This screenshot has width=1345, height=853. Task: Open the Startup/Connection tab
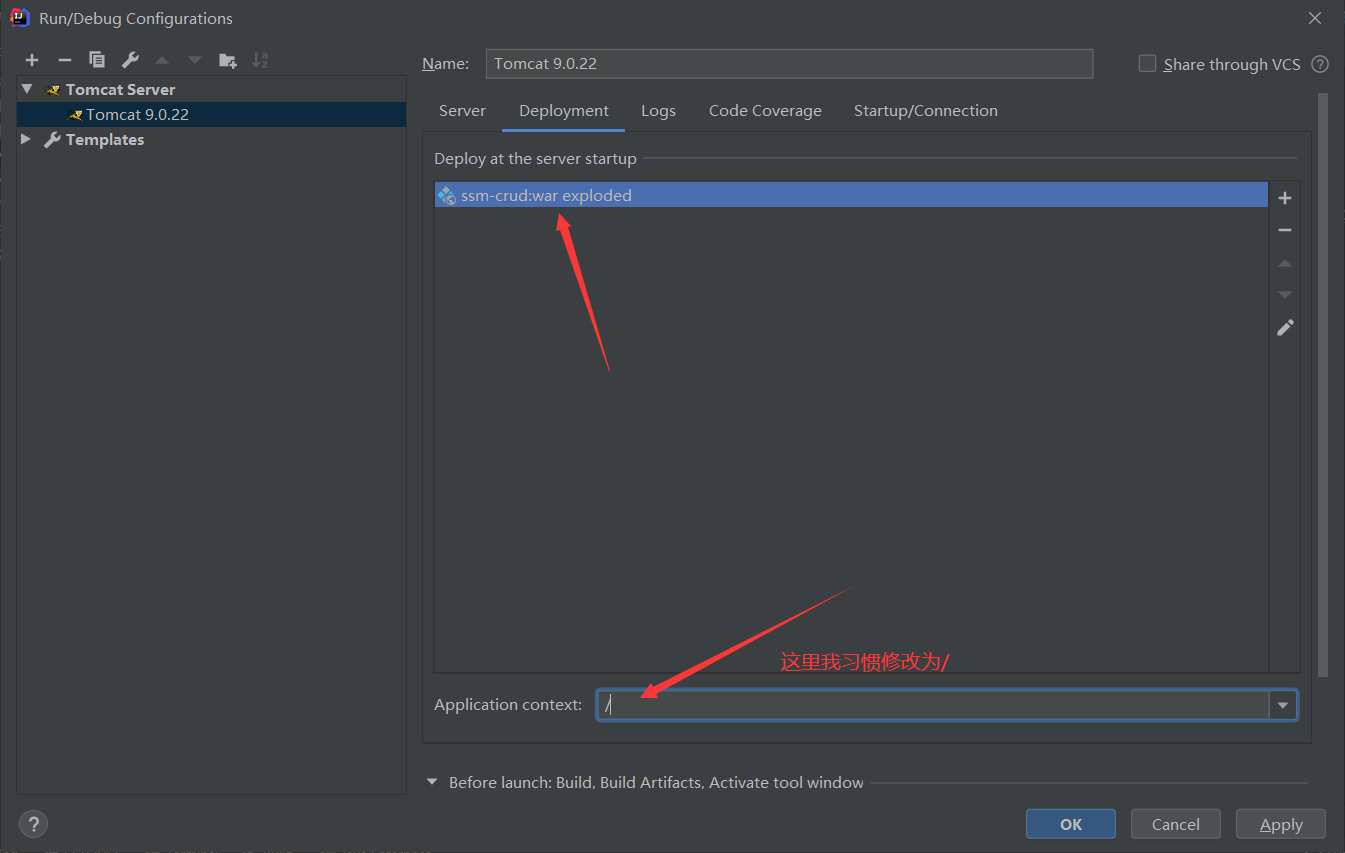926,111
